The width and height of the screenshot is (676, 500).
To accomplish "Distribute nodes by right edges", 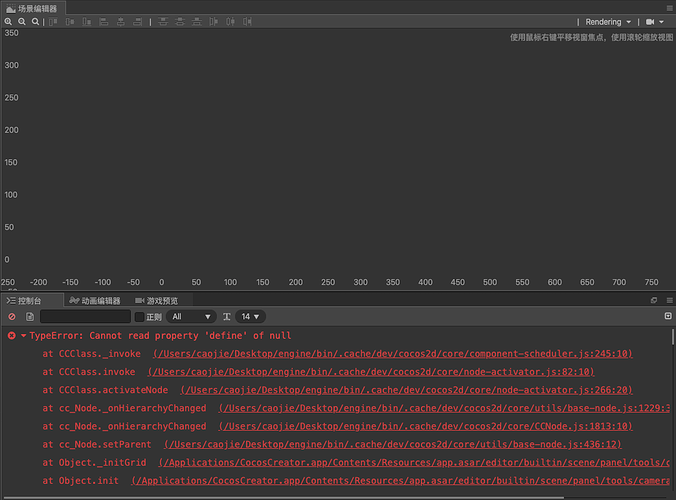I will 247,22.
